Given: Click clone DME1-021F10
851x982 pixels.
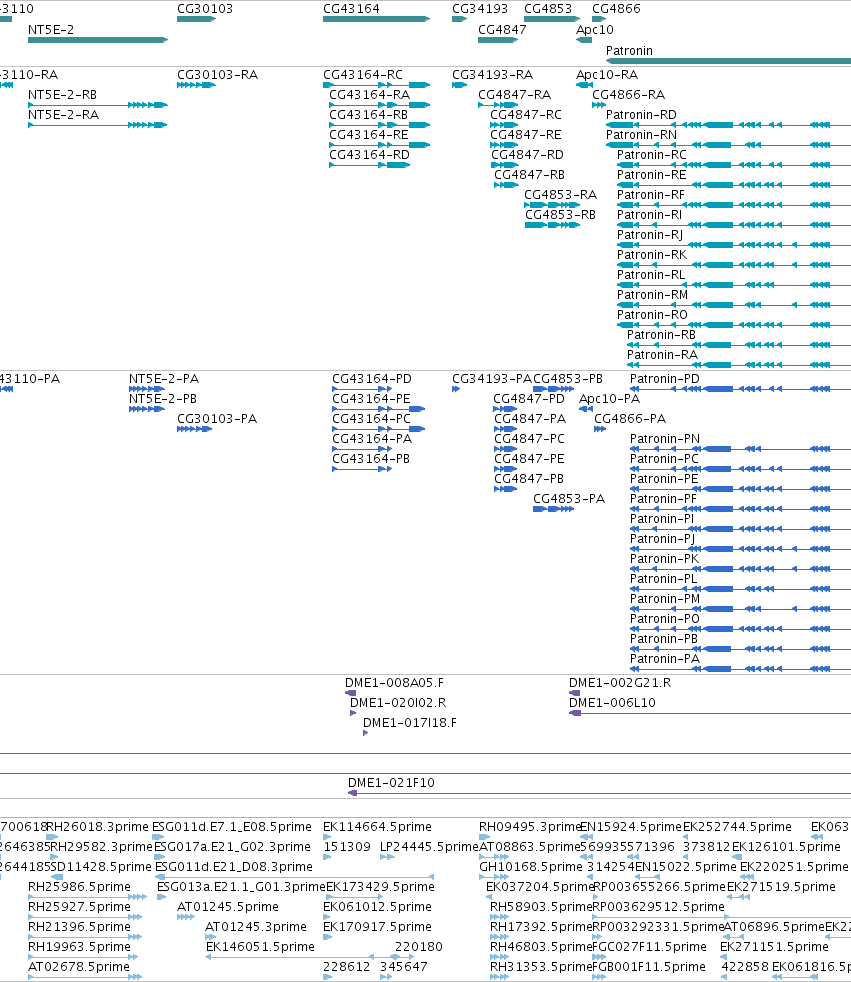Looking at the screenshot, I should [391, 783].
